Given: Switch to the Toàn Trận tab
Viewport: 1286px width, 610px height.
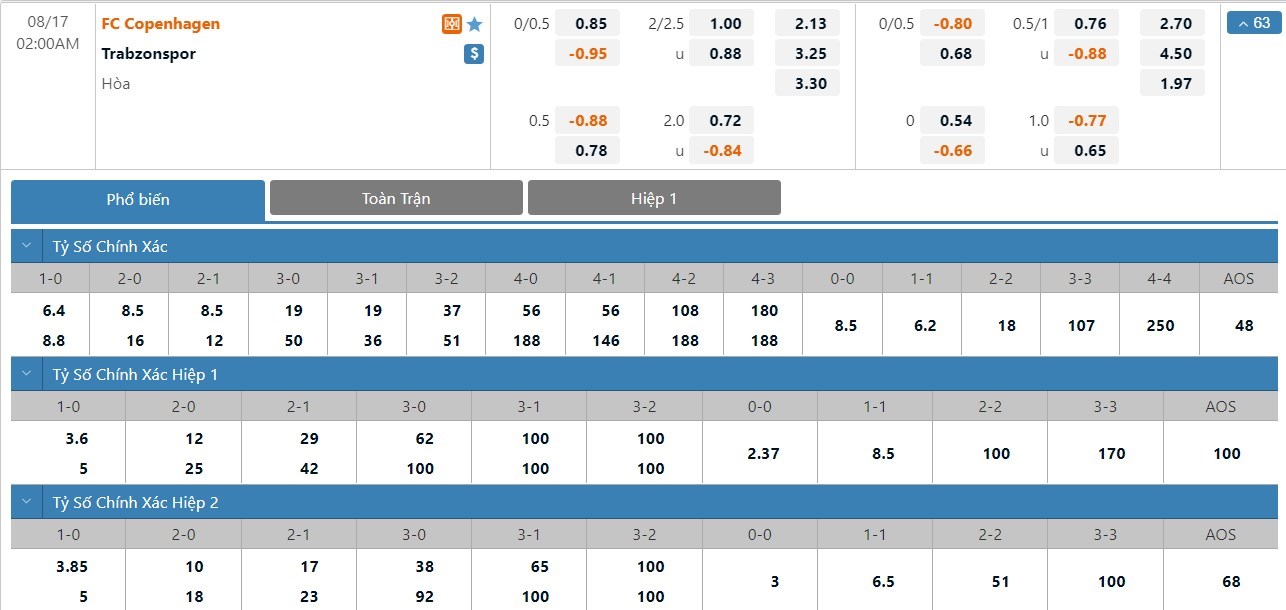Looking at the screenshot, I should click(x=396, y=198).
